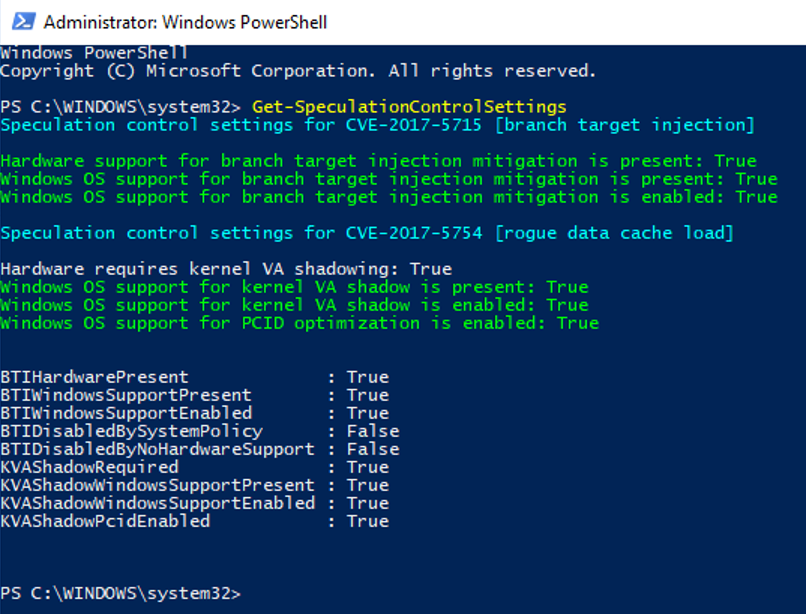Click the 'Hardware support for branch target injection' line
Viewport: 806px width, 614px height.
coord(378,161)
